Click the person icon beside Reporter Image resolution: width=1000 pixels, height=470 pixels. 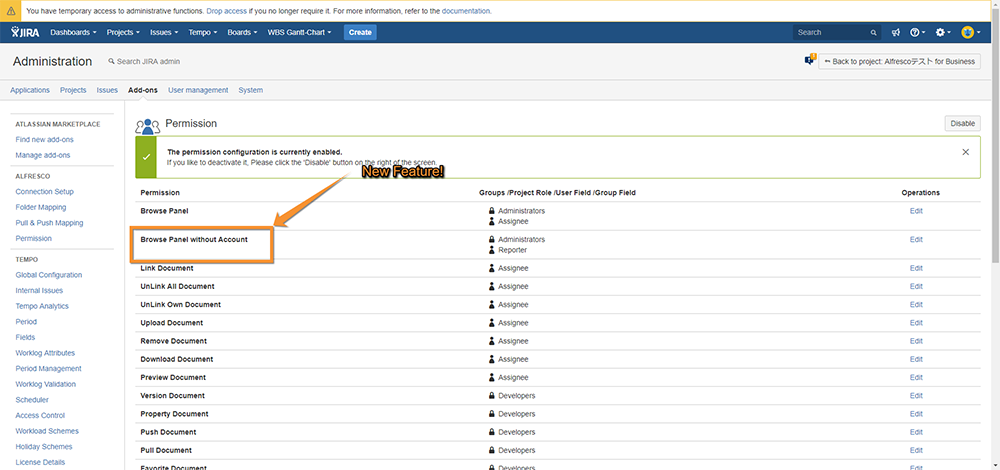(x=491, y=250)
